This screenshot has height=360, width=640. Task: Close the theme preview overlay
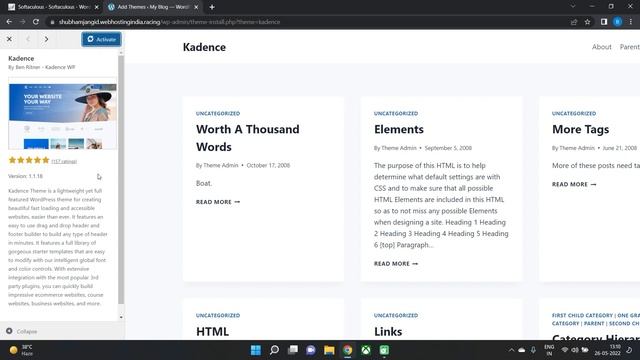[x=9, y=39]
